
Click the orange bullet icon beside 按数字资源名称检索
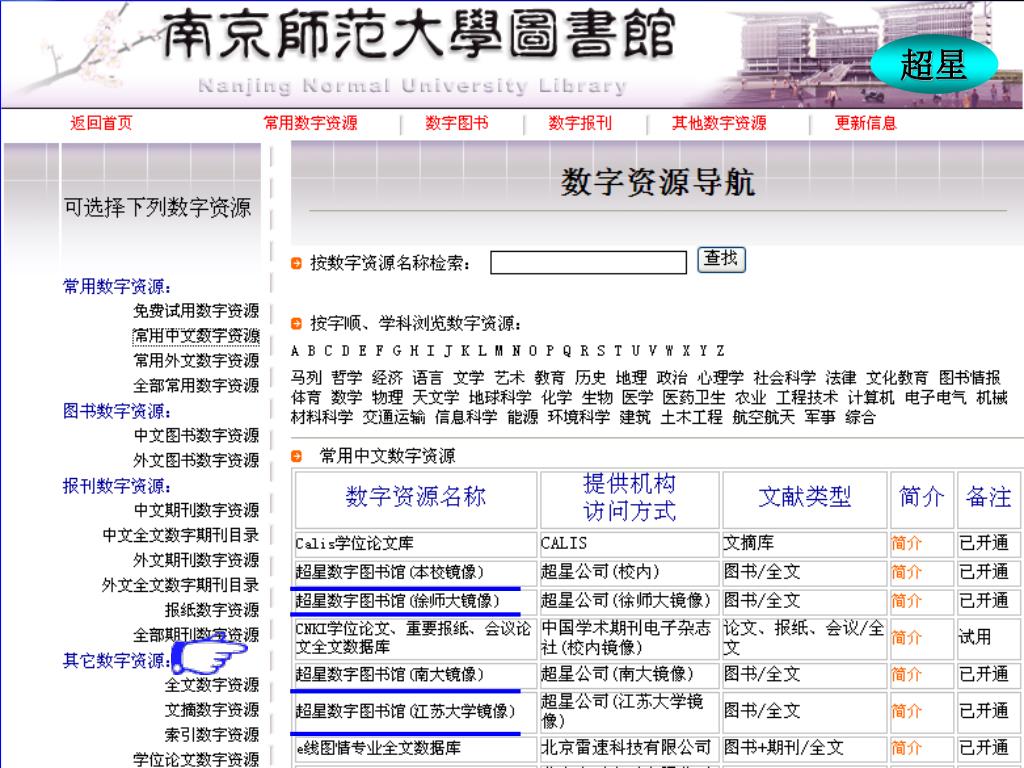[296, 263]
